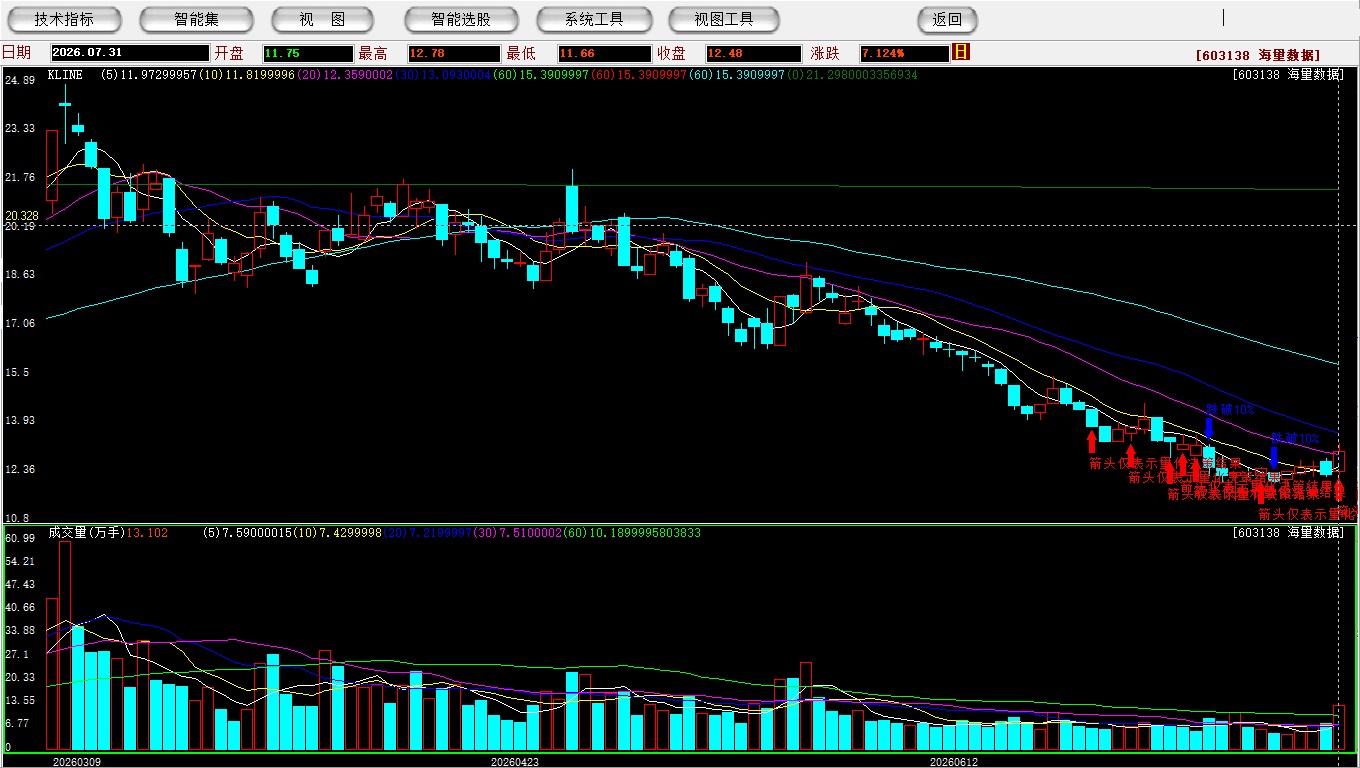Image resolution: width=1360 pixels, height=768 pixels.
Task: Open the 技术指标 technical indicators menu
Action: point(64,19)
